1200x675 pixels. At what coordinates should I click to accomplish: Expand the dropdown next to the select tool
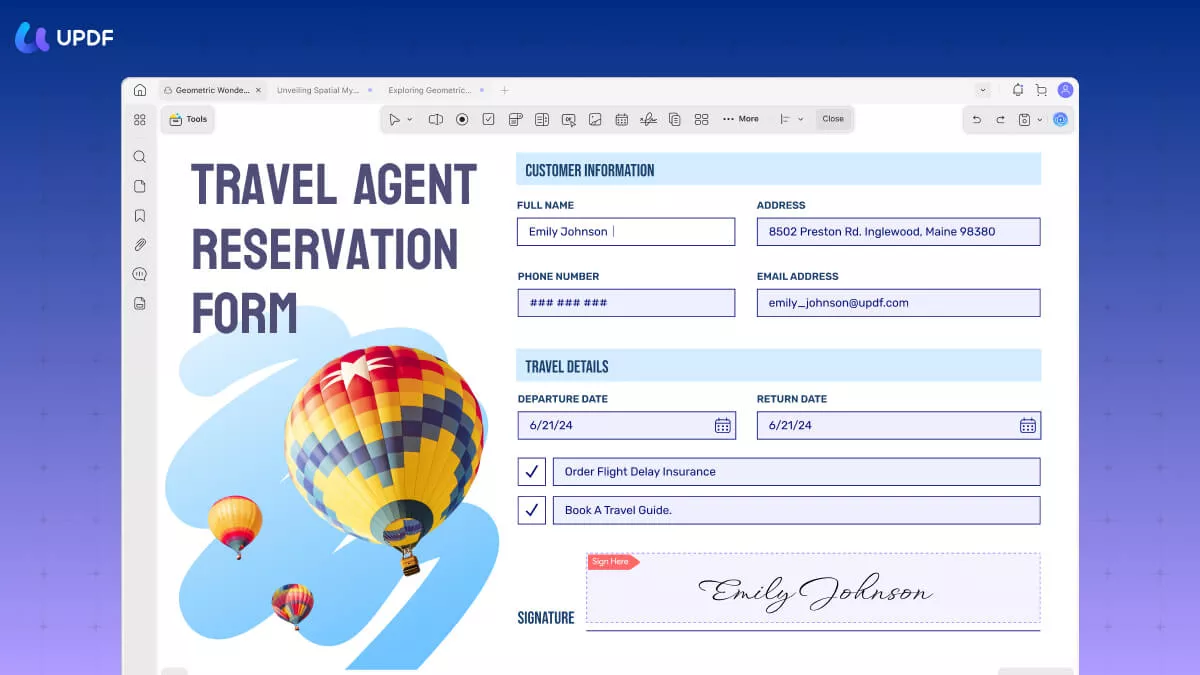[x=409, y=119]
